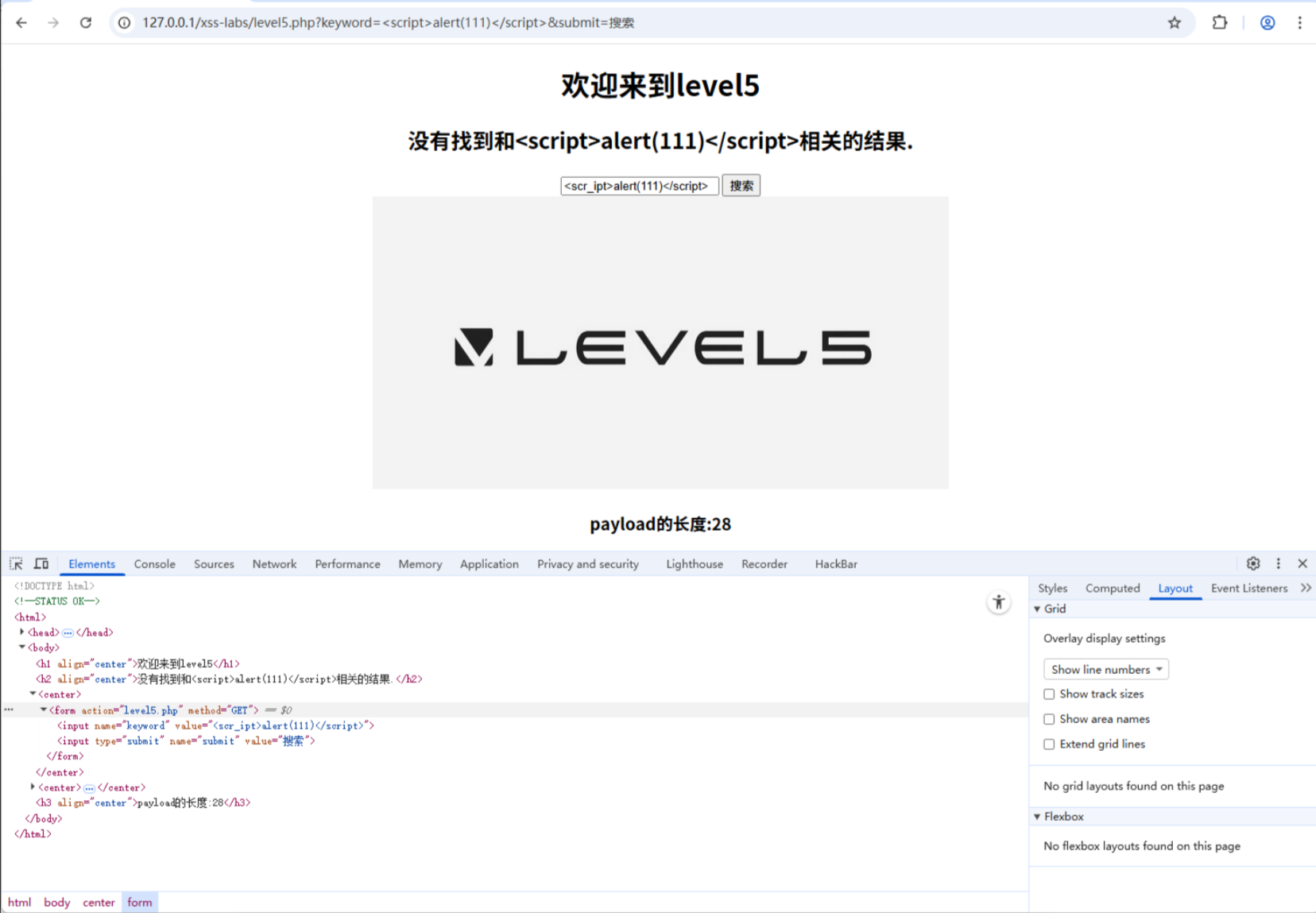Click the 搜索 submit button
Viewport: 1316px width, 913px height.
(741, 185)
